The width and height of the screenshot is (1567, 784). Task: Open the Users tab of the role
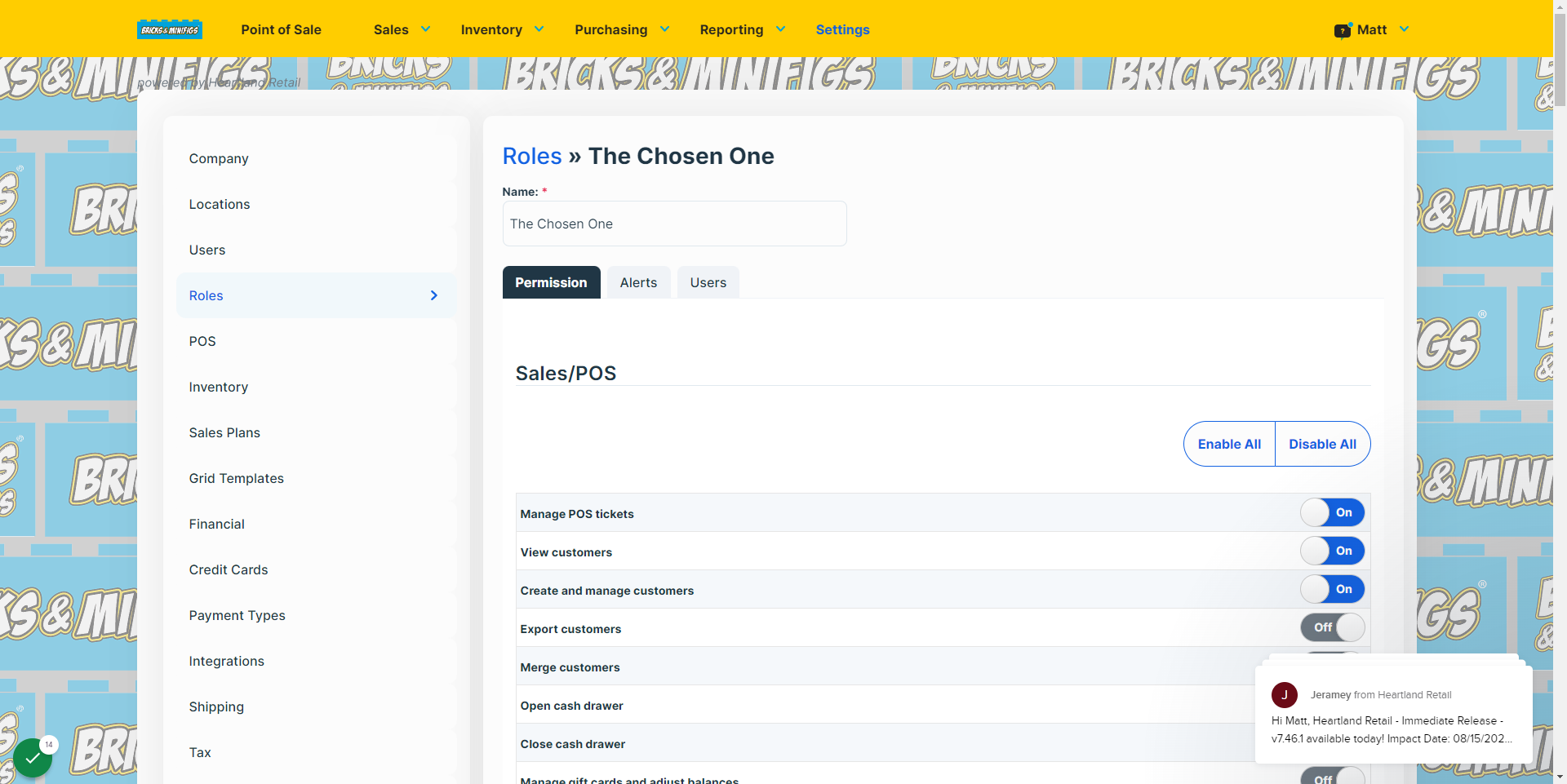[x=708, y=282]
